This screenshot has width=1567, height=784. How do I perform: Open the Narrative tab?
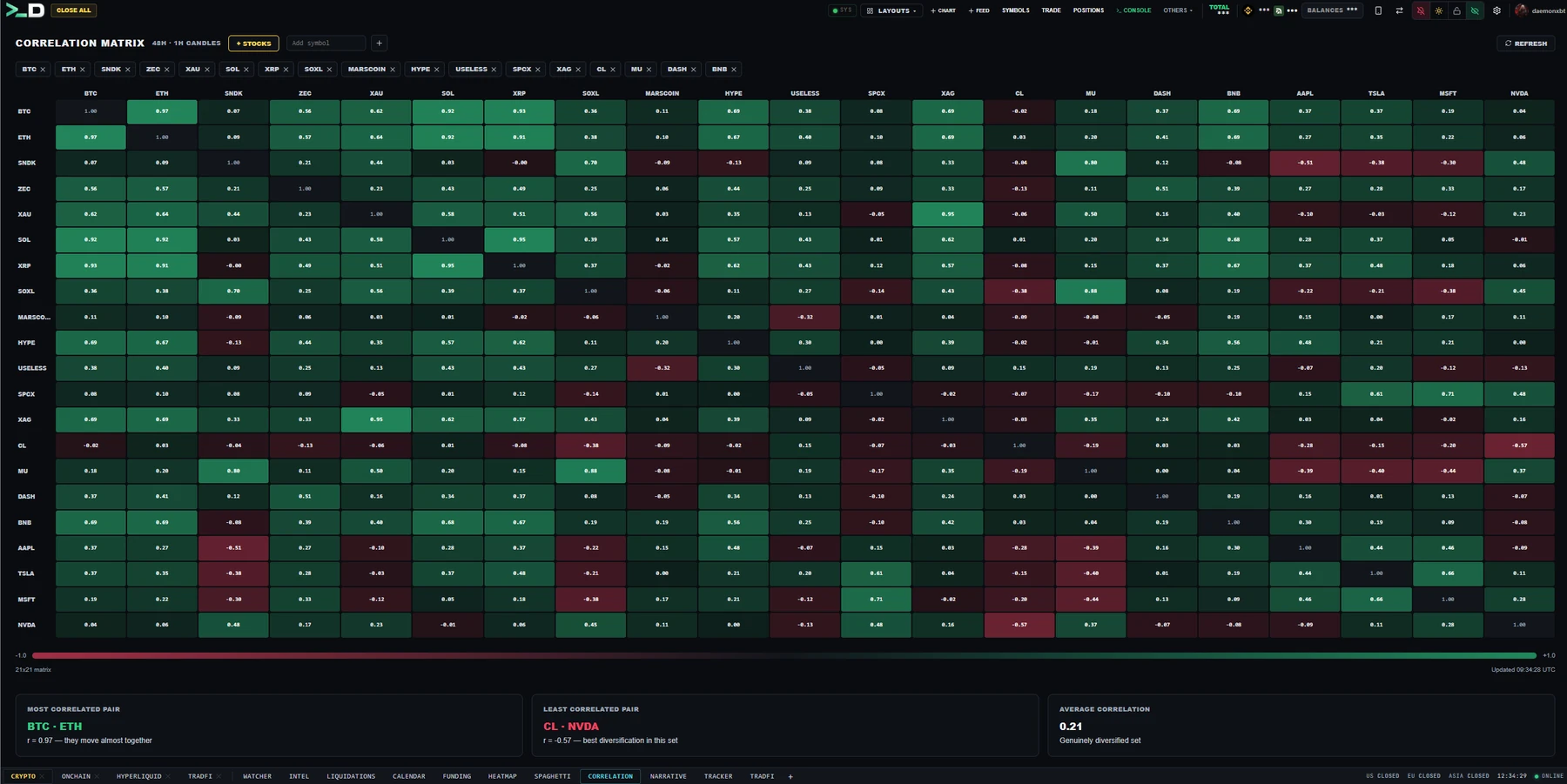pyautogui.click(x=669, y=776)
